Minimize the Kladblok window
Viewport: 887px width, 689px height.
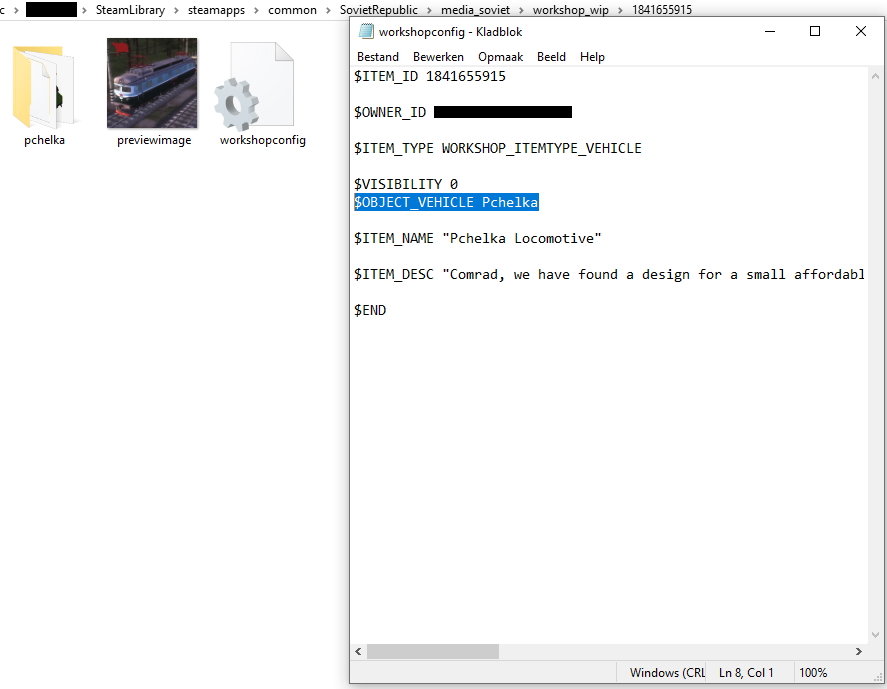coord(770,31)
